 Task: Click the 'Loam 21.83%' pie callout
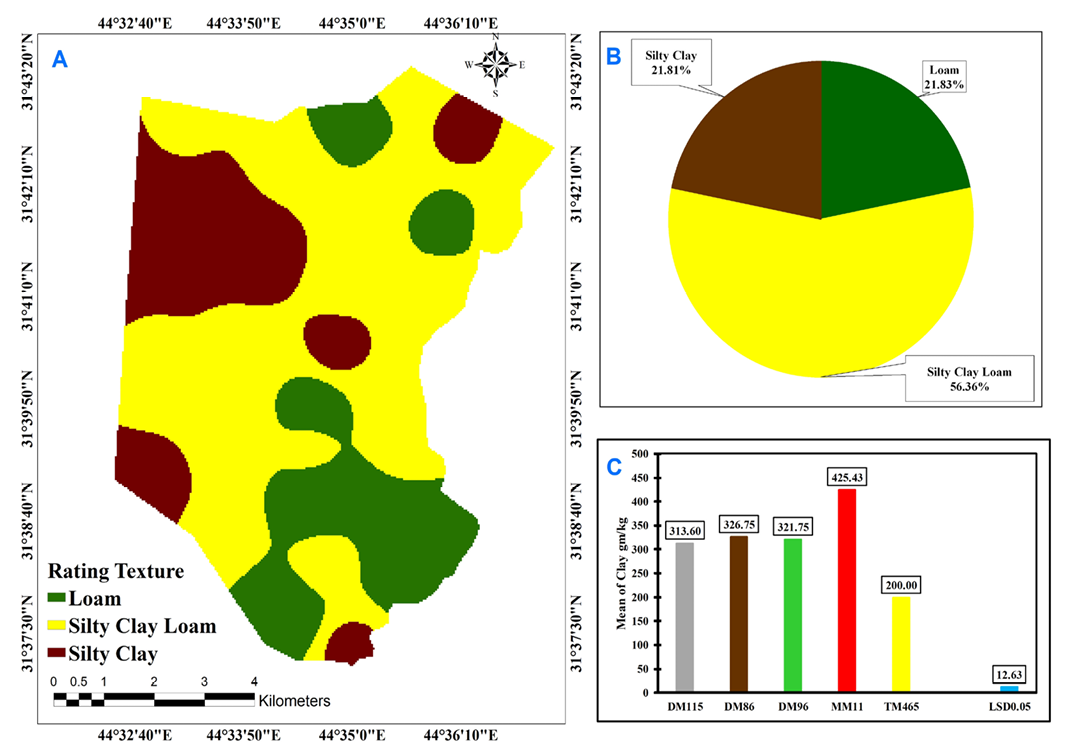(x=943, y=77)
